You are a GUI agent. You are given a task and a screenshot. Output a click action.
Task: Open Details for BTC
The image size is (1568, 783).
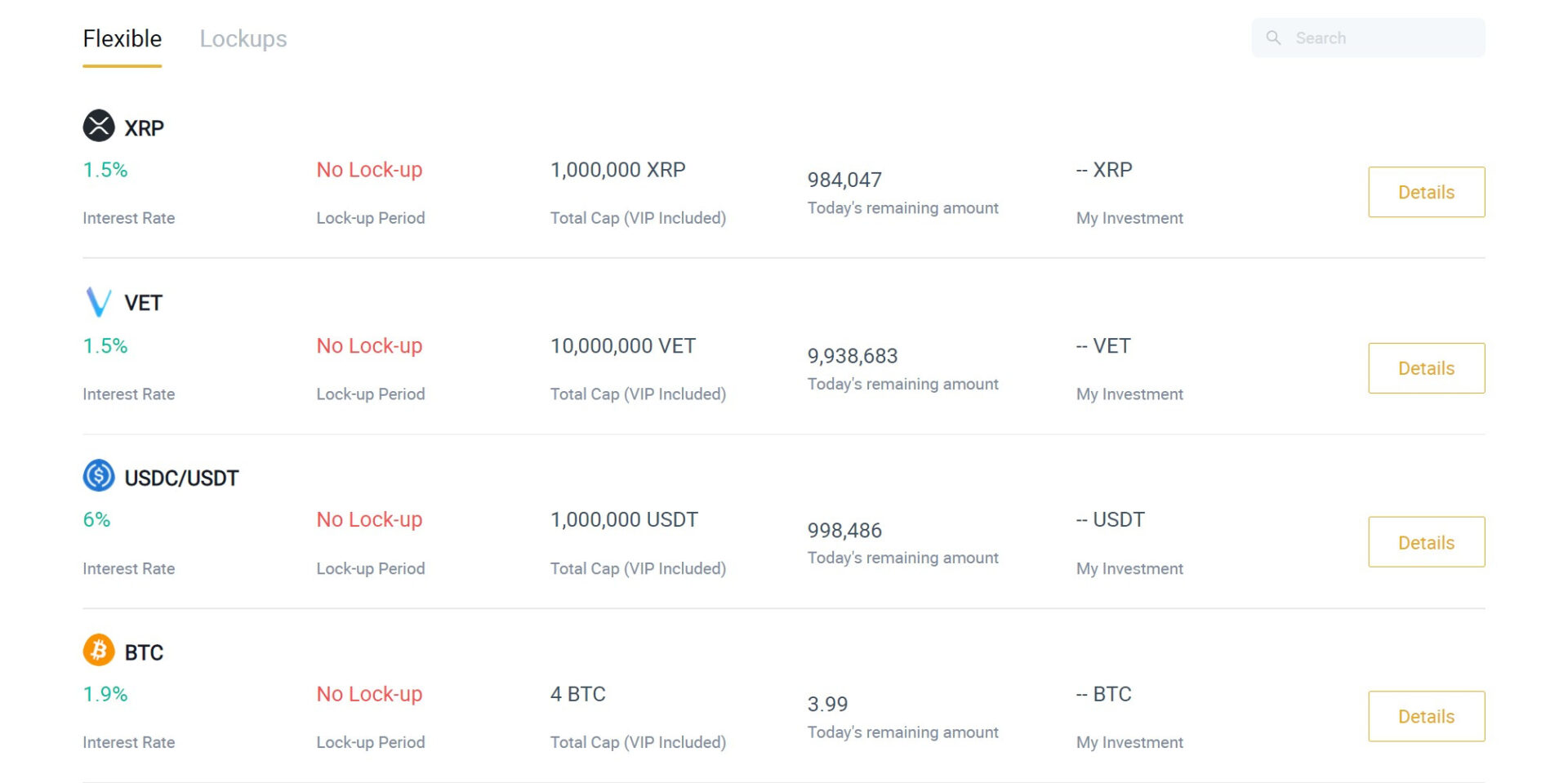pos(1427,716)
